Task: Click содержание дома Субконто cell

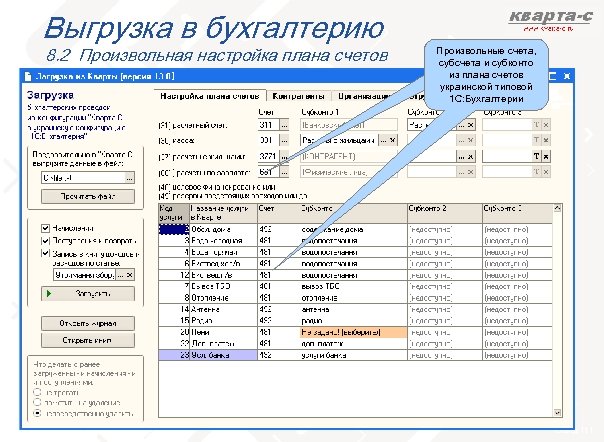Action: click(x=353, y=229)
